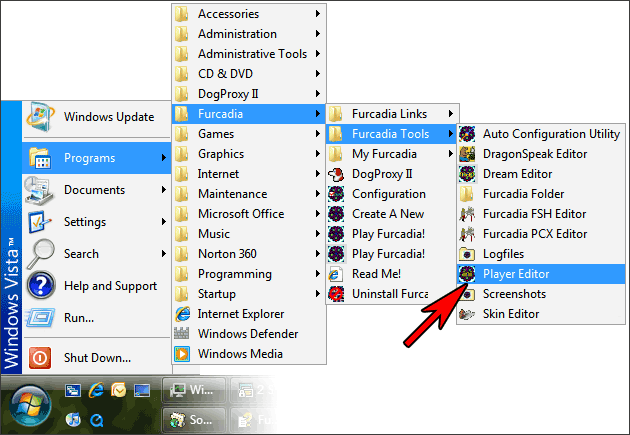Click the Help and Support question icon
630x435 pixels.
pos(41,286)
